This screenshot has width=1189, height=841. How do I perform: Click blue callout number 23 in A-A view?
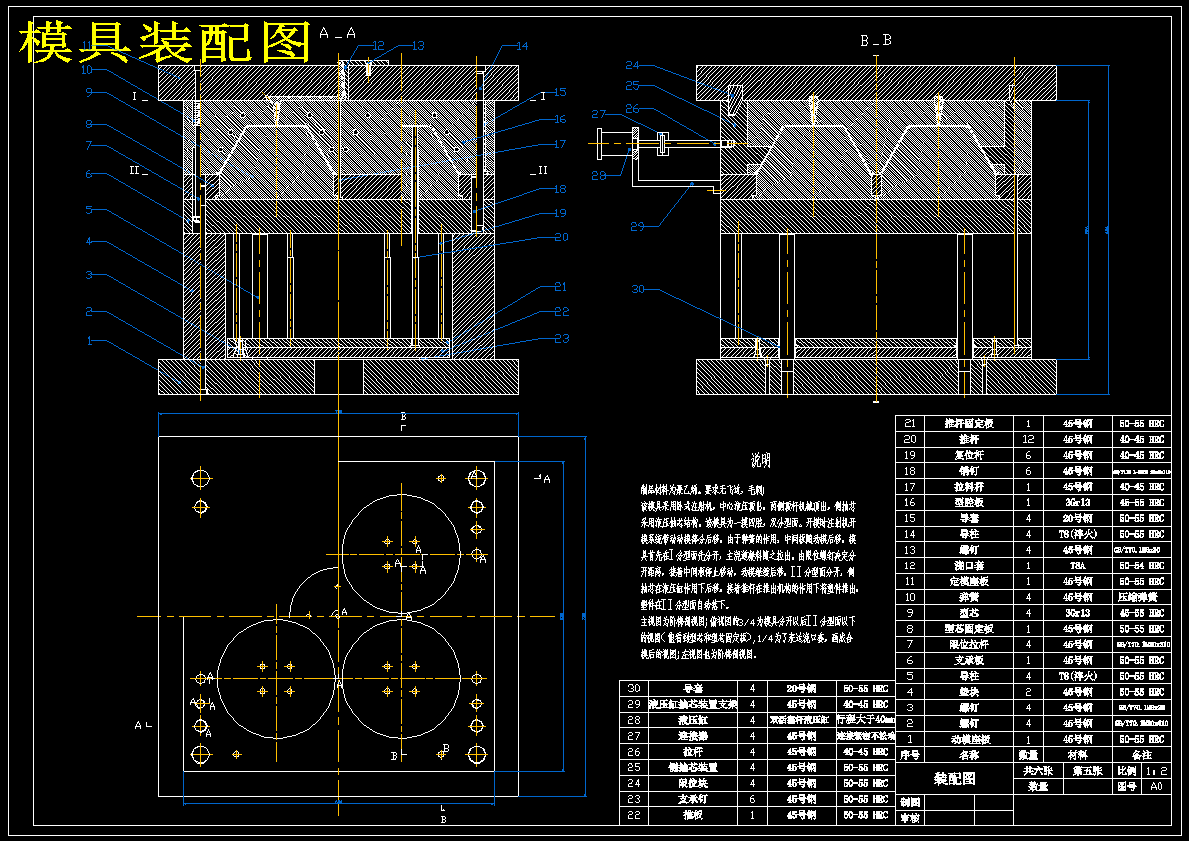(562, 339)
